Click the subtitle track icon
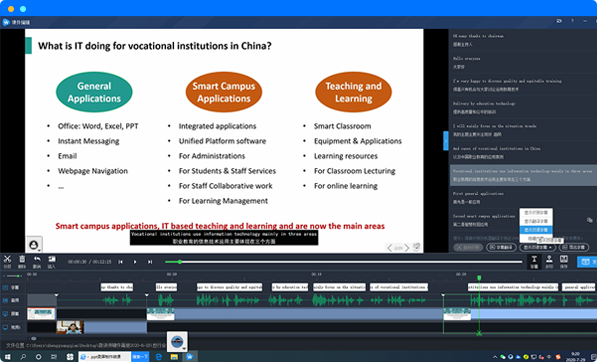 (5, 287)
